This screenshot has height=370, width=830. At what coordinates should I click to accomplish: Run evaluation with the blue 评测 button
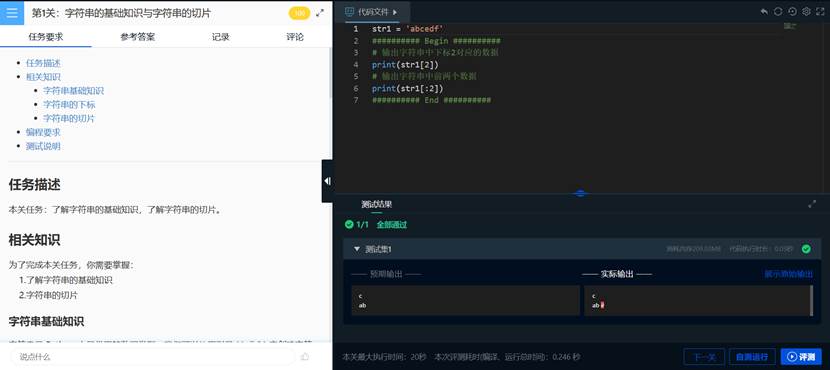tap(801, 357)
